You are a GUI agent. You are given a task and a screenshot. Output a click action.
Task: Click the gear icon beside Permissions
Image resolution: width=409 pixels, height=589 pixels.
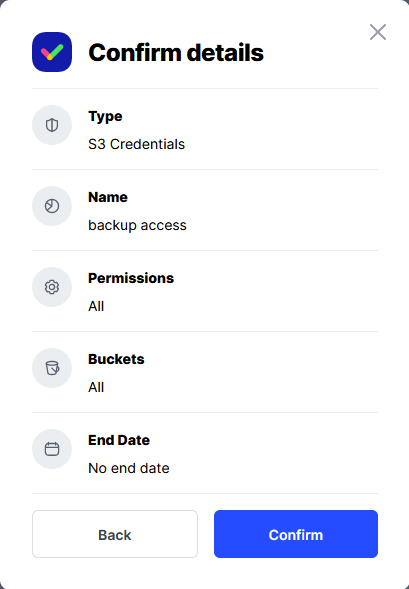[x=52, y=287]
